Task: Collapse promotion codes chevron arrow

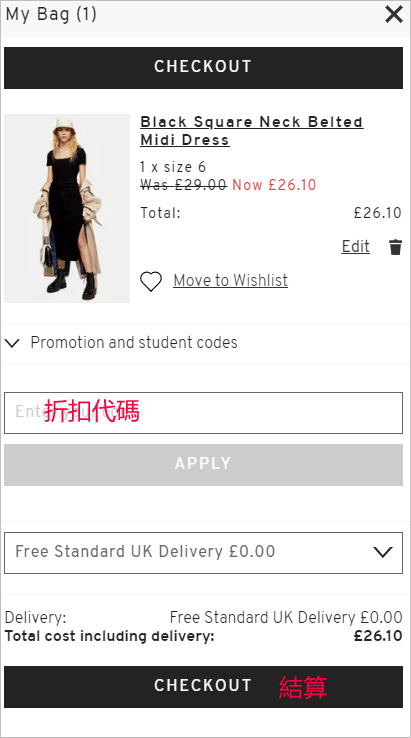Action: tap(12, 343)
